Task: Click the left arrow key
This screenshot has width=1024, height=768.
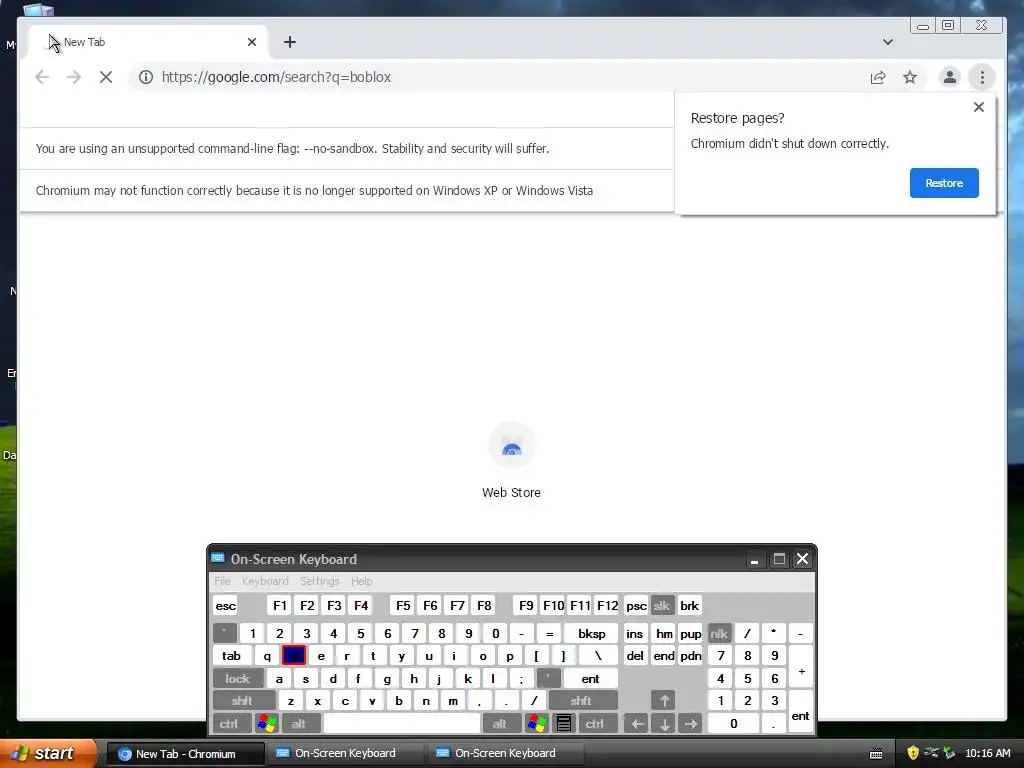Action: pyautogui.click(x=637, y=724)
